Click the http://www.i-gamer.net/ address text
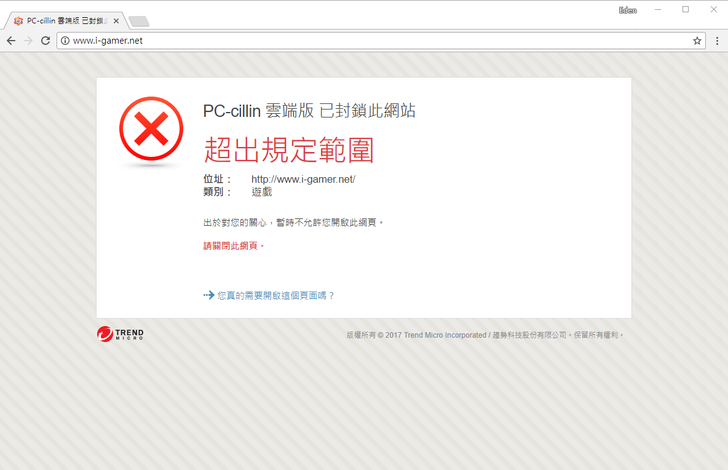The width and height of the screenshot is (728, 470). (303, 179)
